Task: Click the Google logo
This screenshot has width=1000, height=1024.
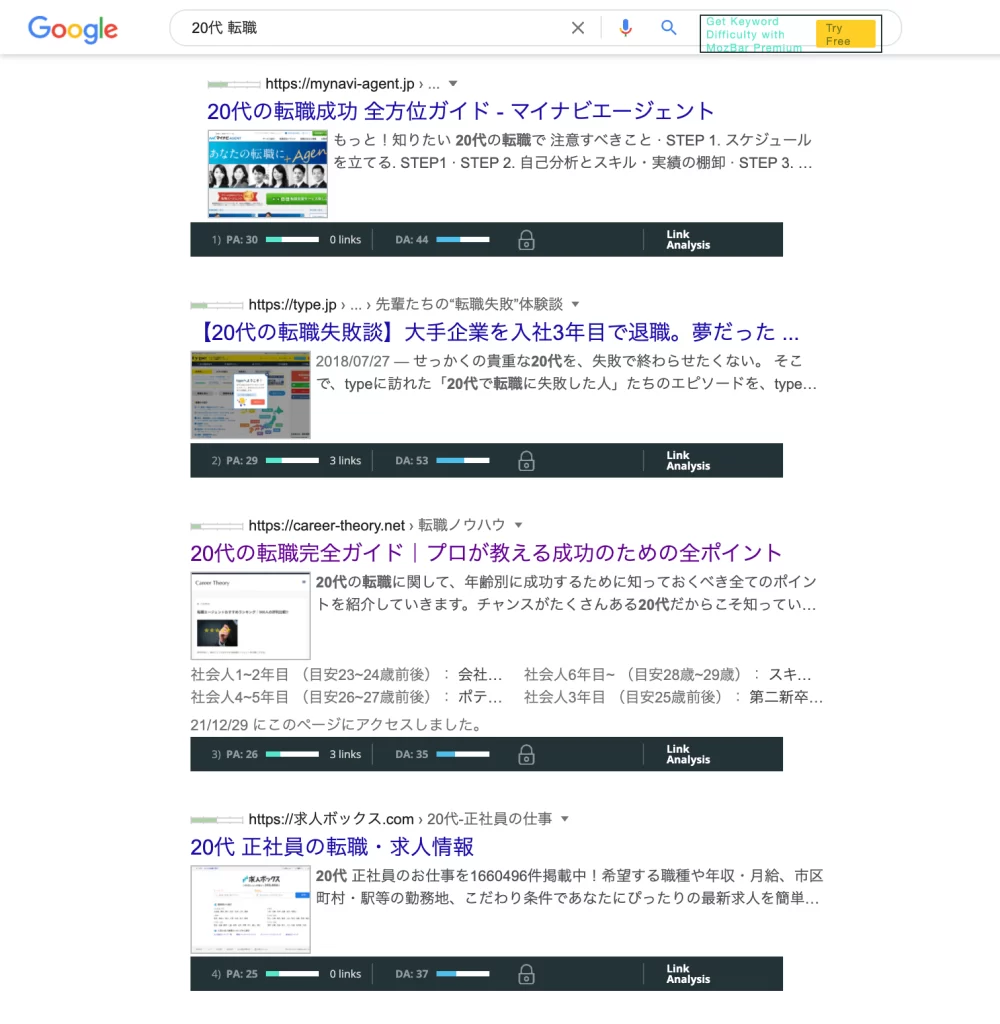Action: click(x=73, y=29)
